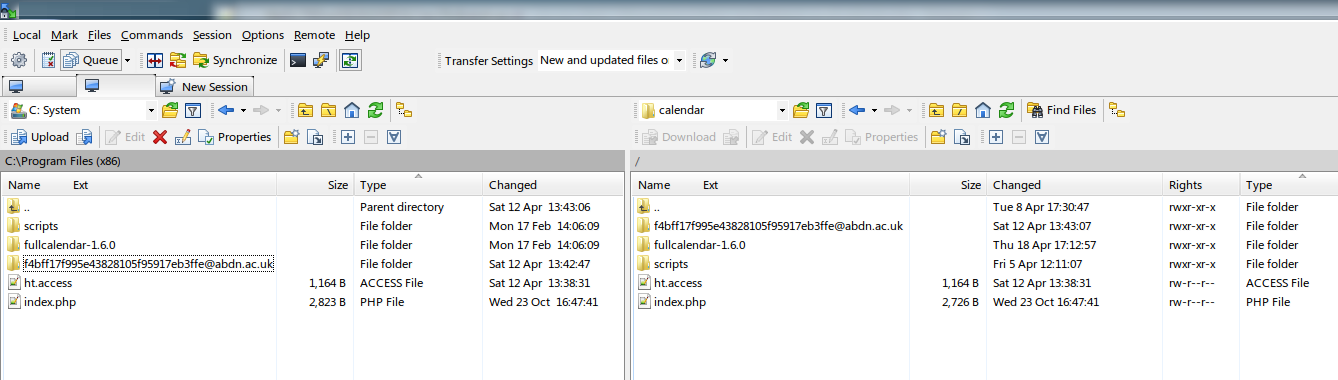Refresh the local directory panel

point(375,110)
